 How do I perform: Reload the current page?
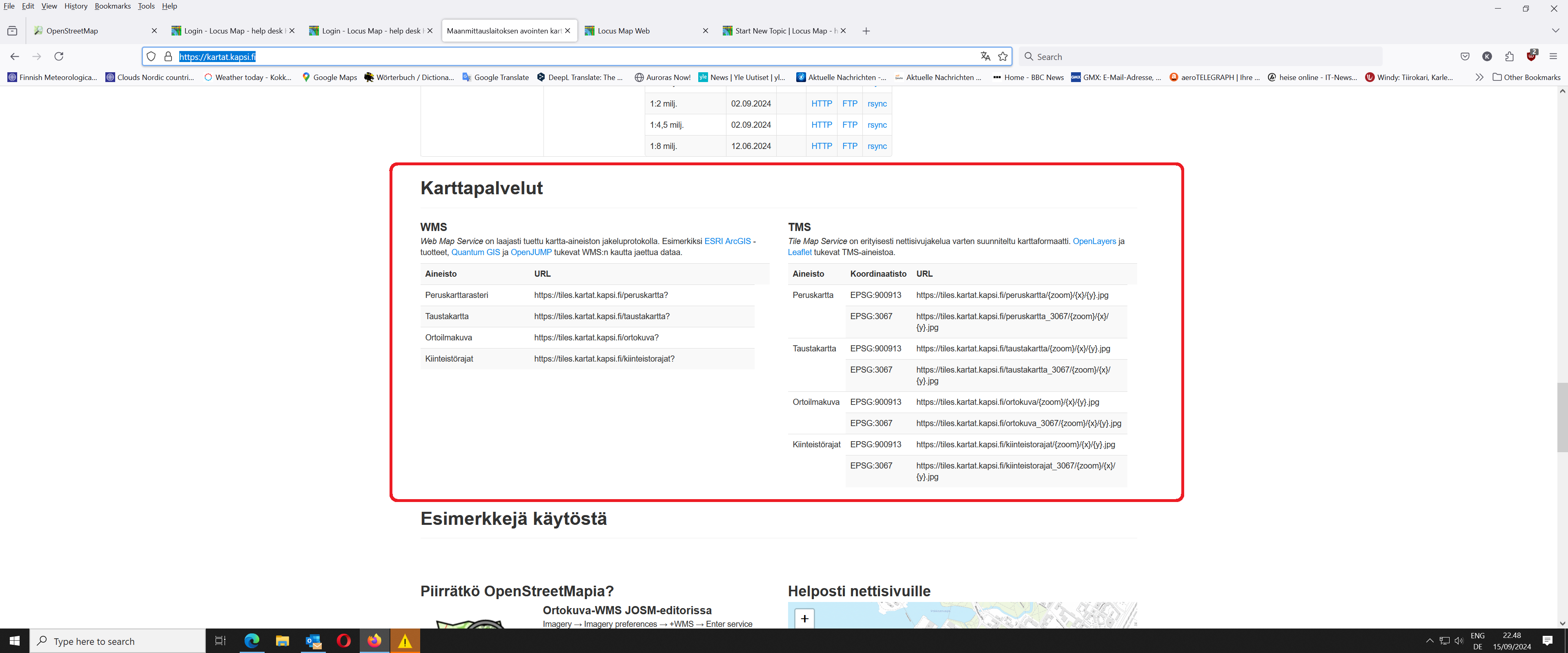click(x=59, y=57)
